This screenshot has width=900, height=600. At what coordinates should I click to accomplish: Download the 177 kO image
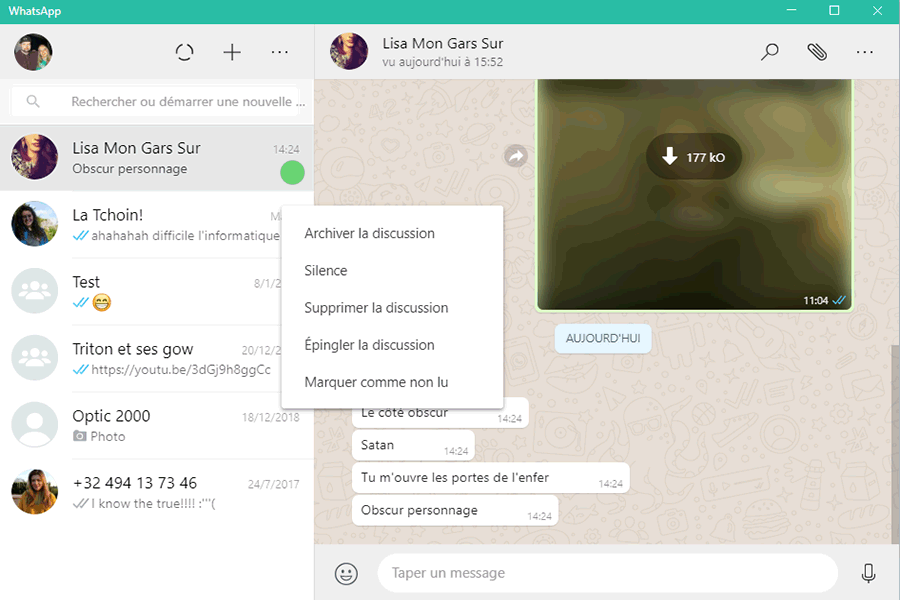pos(692,157)
